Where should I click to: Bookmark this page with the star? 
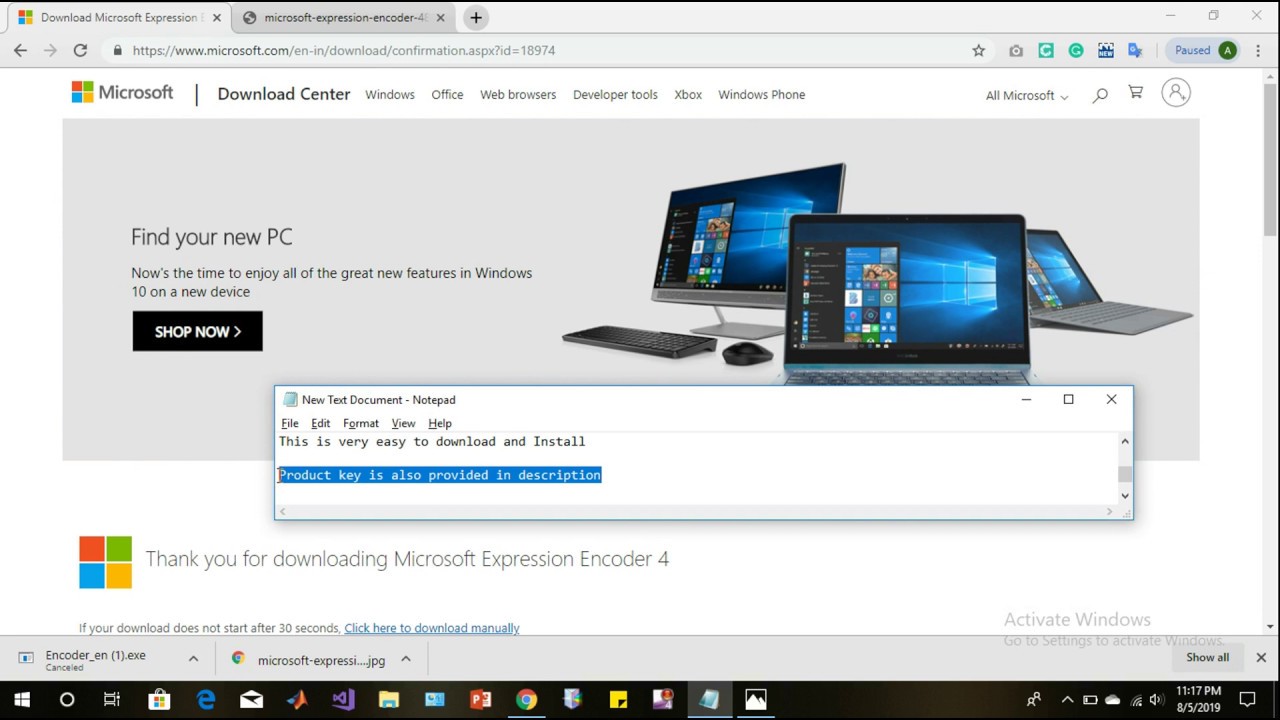(979, 50)
